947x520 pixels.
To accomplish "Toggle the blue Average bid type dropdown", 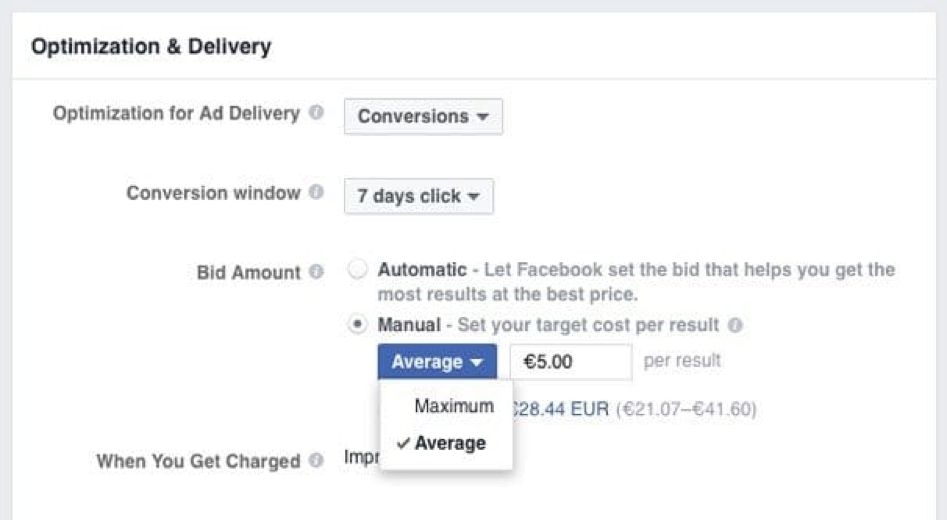I will pos(437,362).
